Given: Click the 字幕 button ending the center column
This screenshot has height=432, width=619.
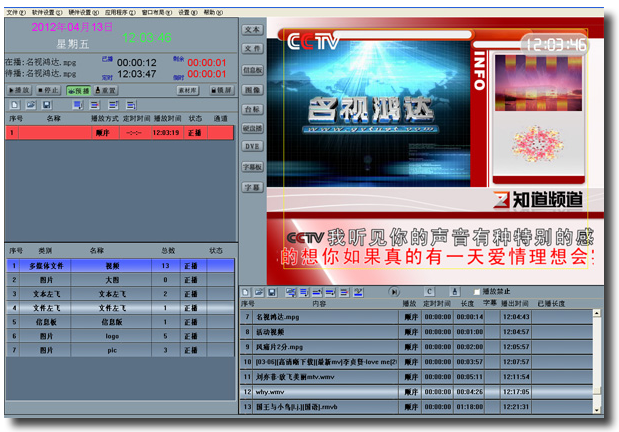Looking at the screenshot, I should click(x=252, y=188).
